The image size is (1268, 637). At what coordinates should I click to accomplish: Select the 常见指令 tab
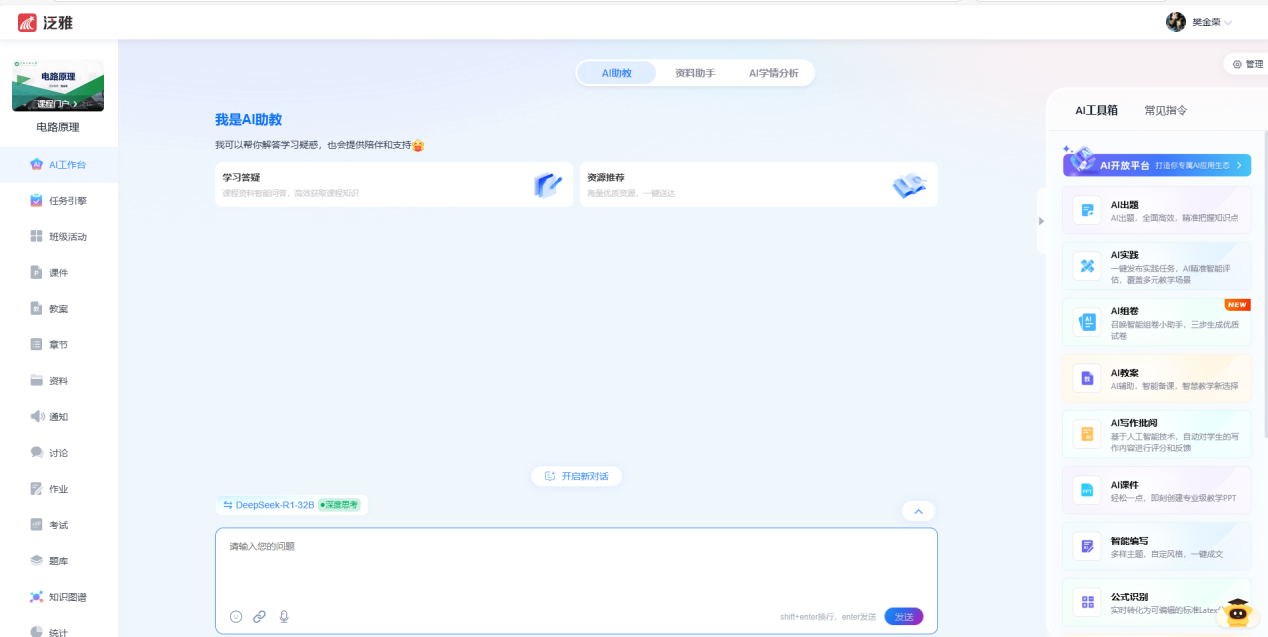coord(1166,111)
